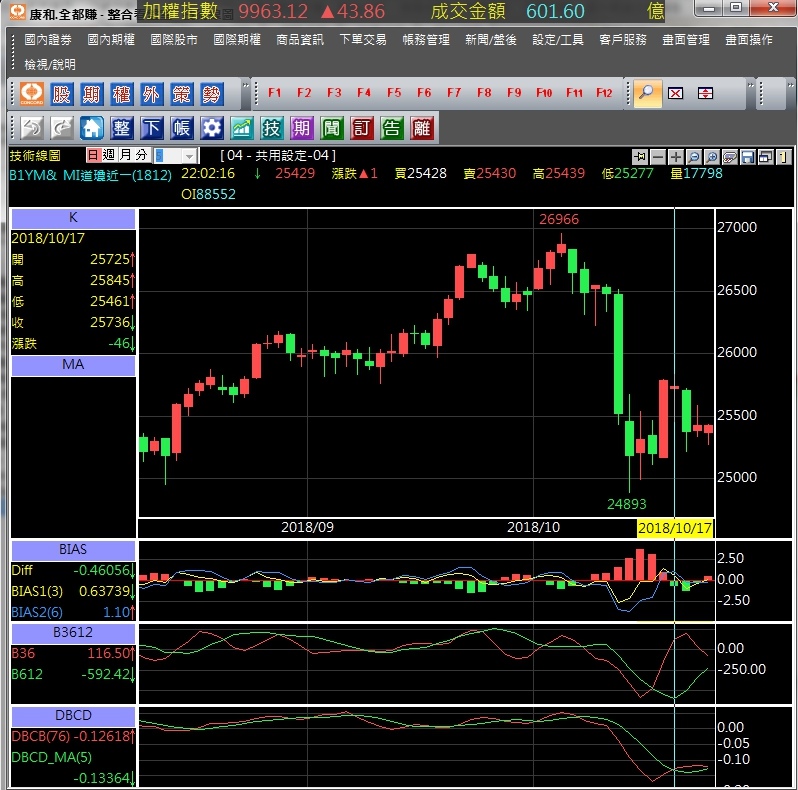This screenshot has height=790, width=798.
Task: Click the B3612 indicator header
Action: [x=73, y=633]
